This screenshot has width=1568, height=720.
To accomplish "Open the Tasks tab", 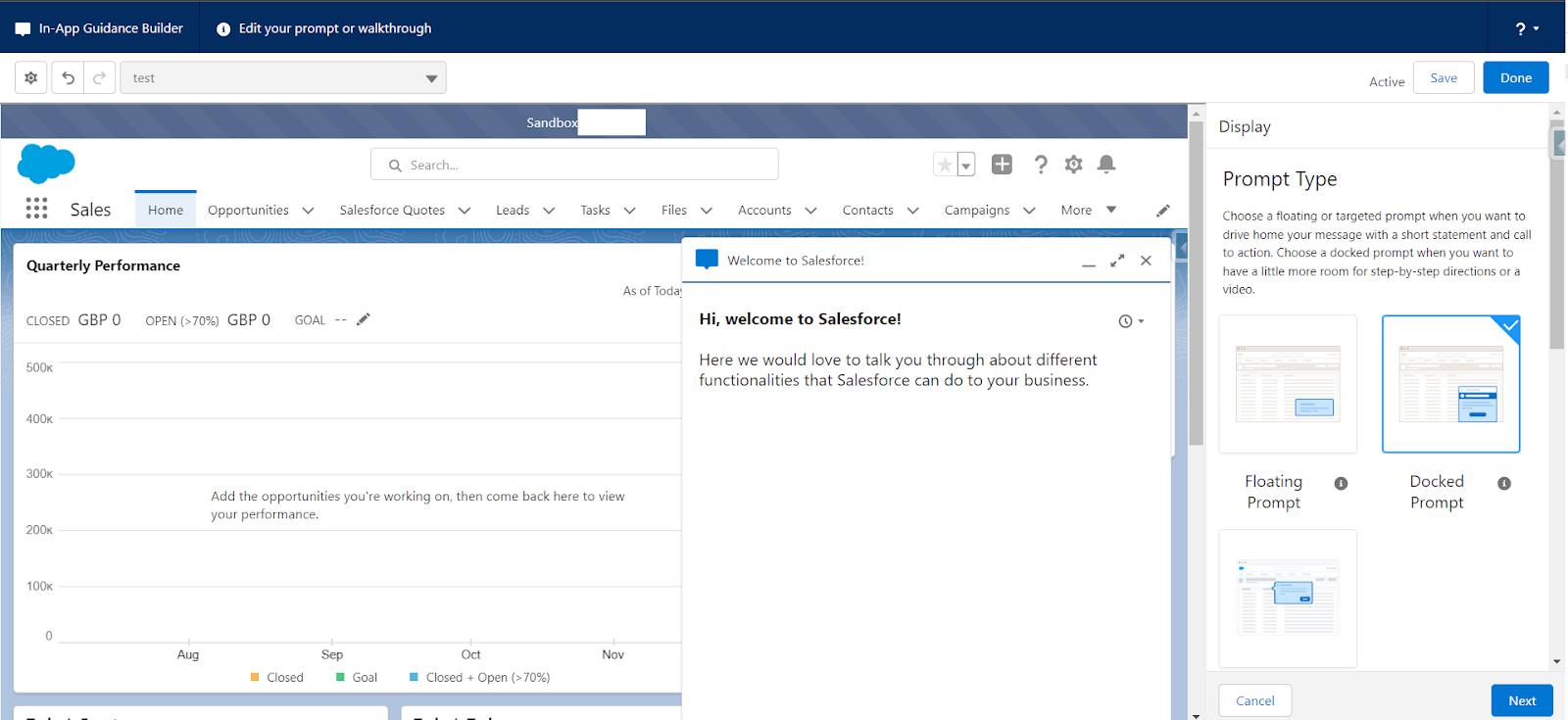I will (x=595, y=210).
